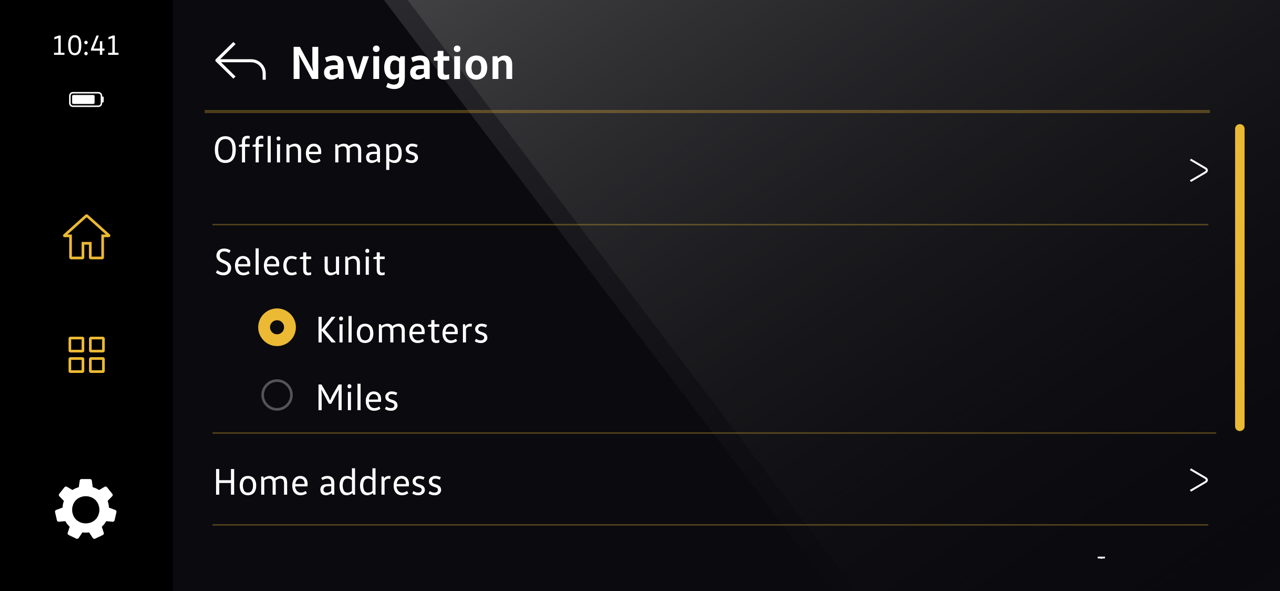Screen dimensions: 1280x591
Task: Click the 10:41 clock display
Action: pos(86,46)
